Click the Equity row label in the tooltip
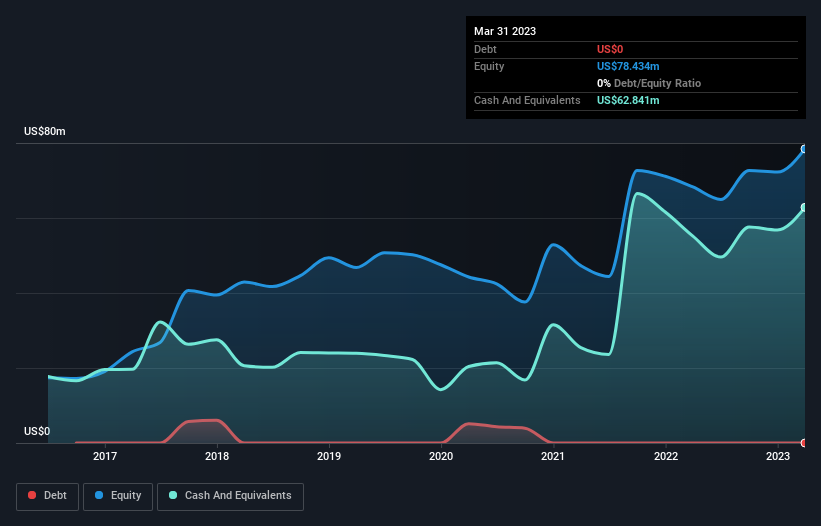821x526 pixels. tap(489, 66)
